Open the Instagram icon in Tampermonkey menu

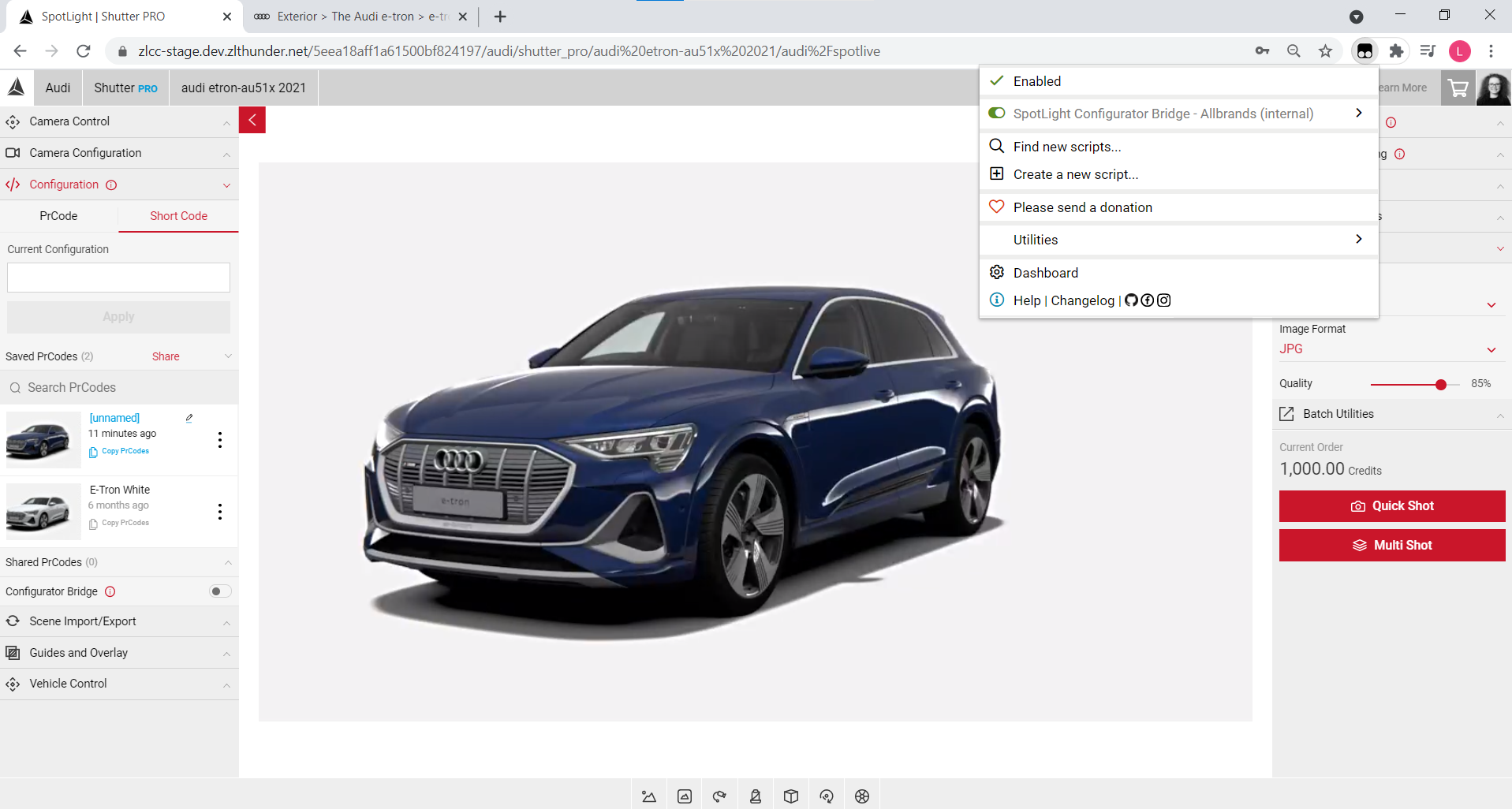pyautogui.click(x=1163, y=300)
